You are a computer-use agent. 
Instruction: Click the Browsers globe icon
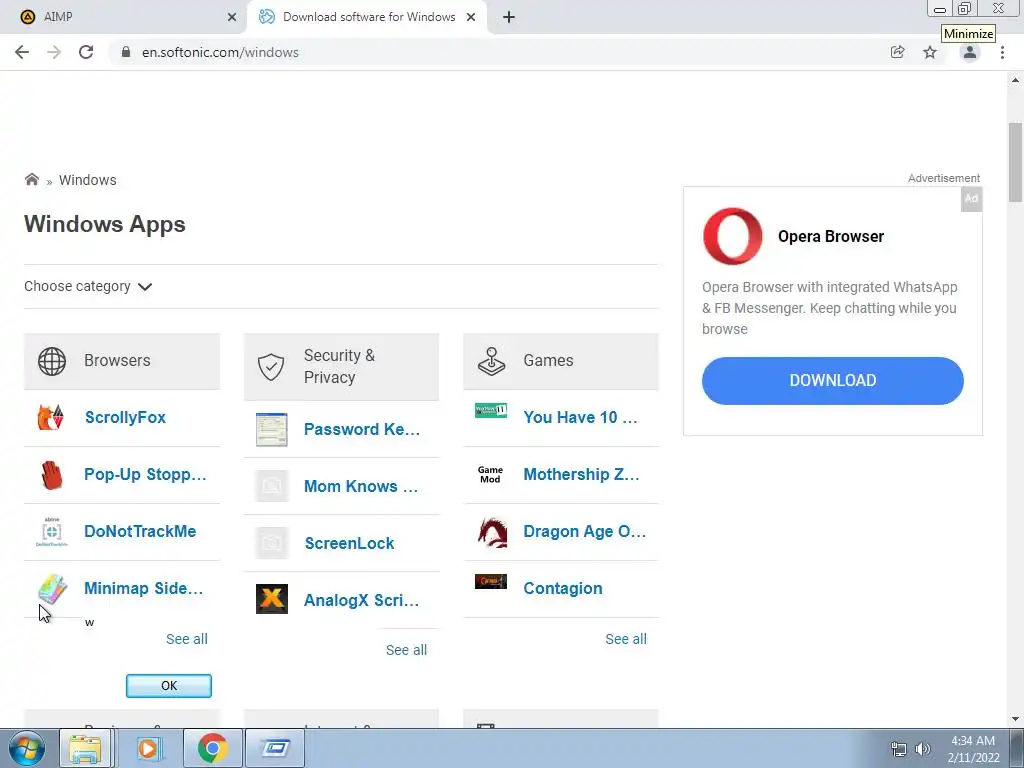[52, 361]
